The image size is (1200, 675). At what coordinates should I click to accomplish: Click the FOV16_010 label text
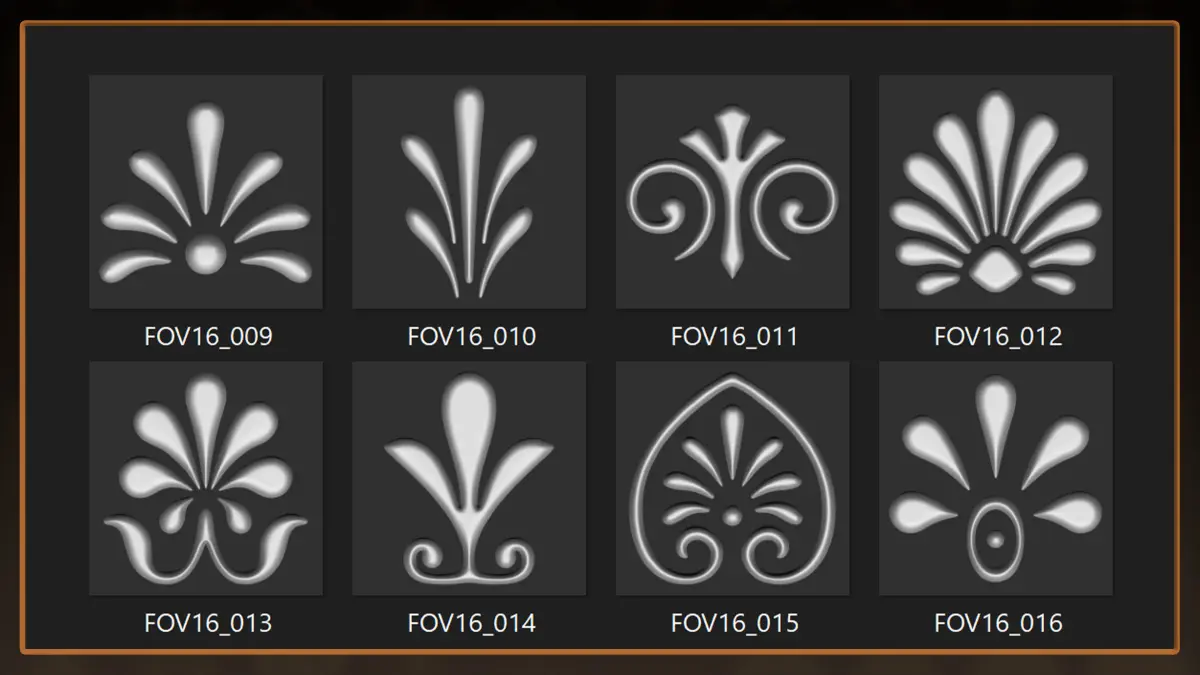point(472,337)
